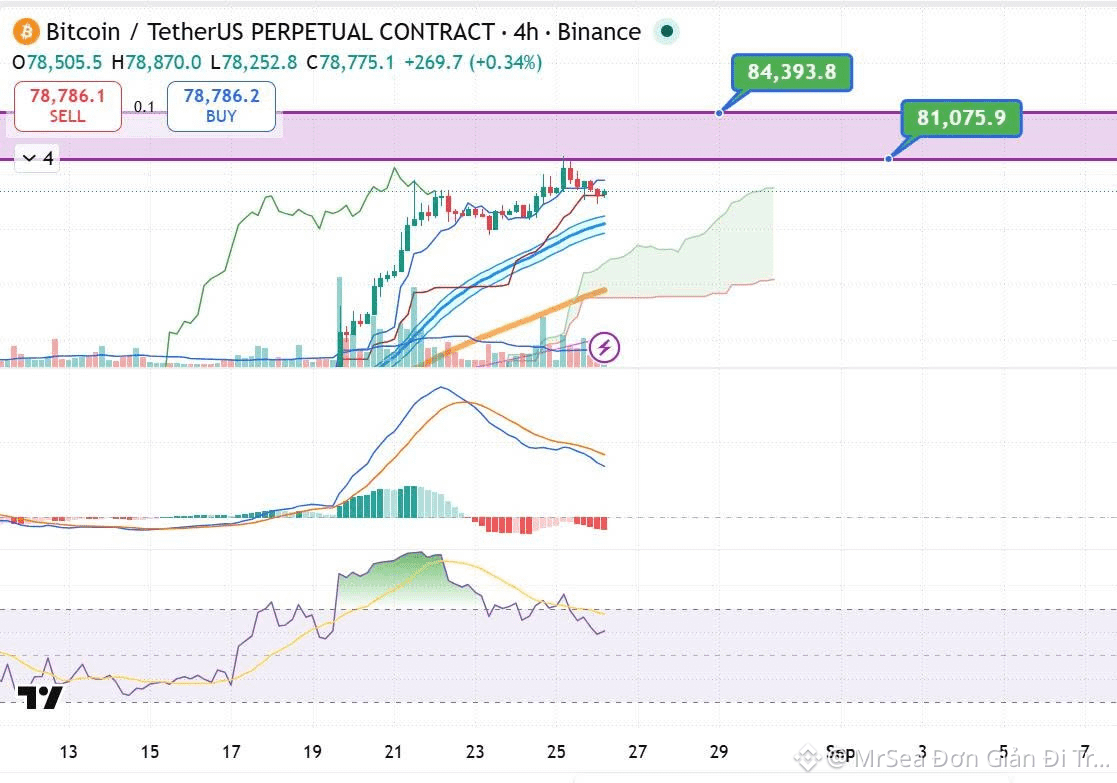Viewport: 1117px width, 783px height.
Task: Click the 0.1 spread value between the SELL and BUY buttons
Action: [x=144, y=107]
